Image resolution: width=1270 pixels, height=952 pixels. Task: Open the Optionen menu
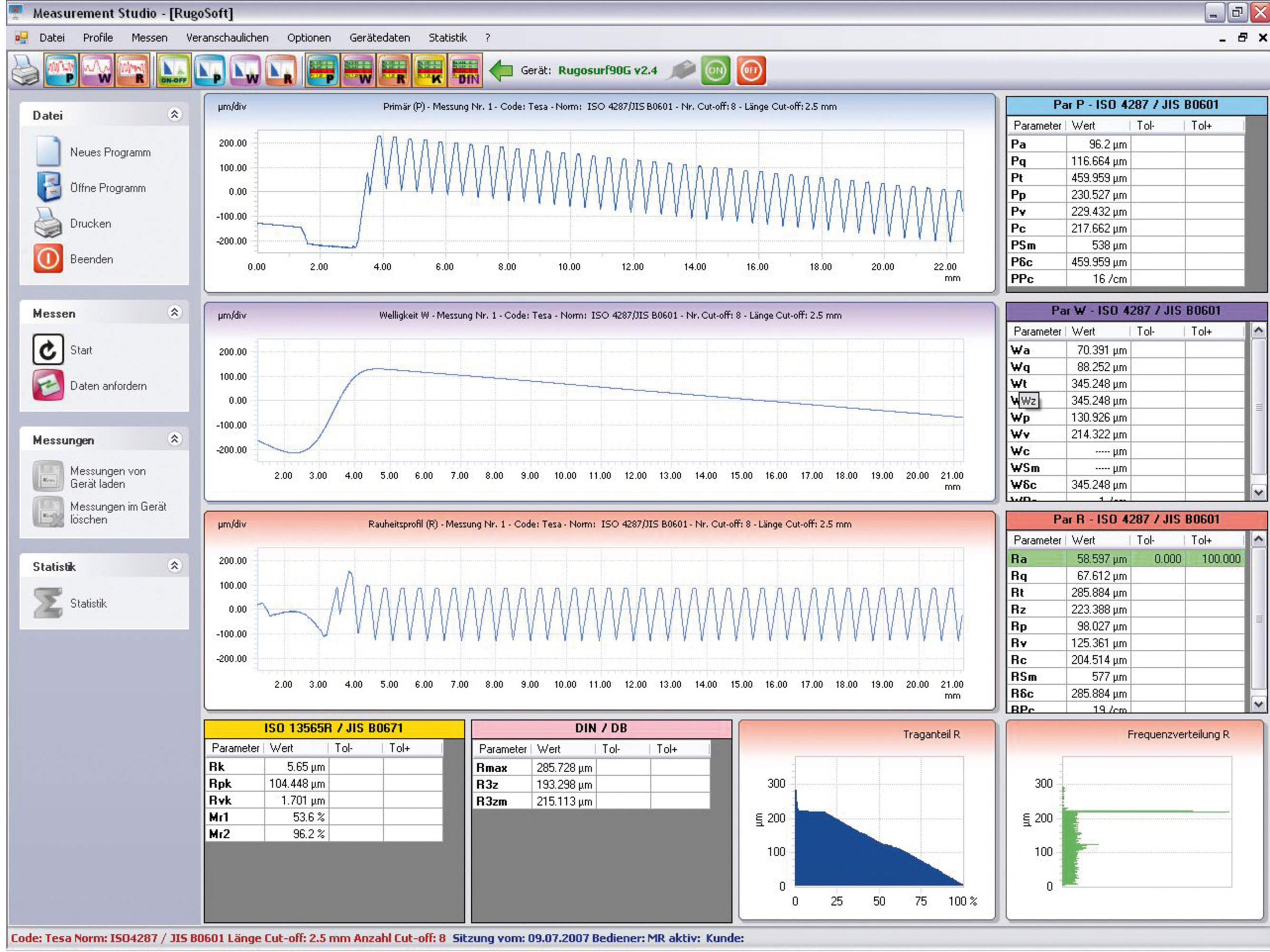(x=309, y=37)
